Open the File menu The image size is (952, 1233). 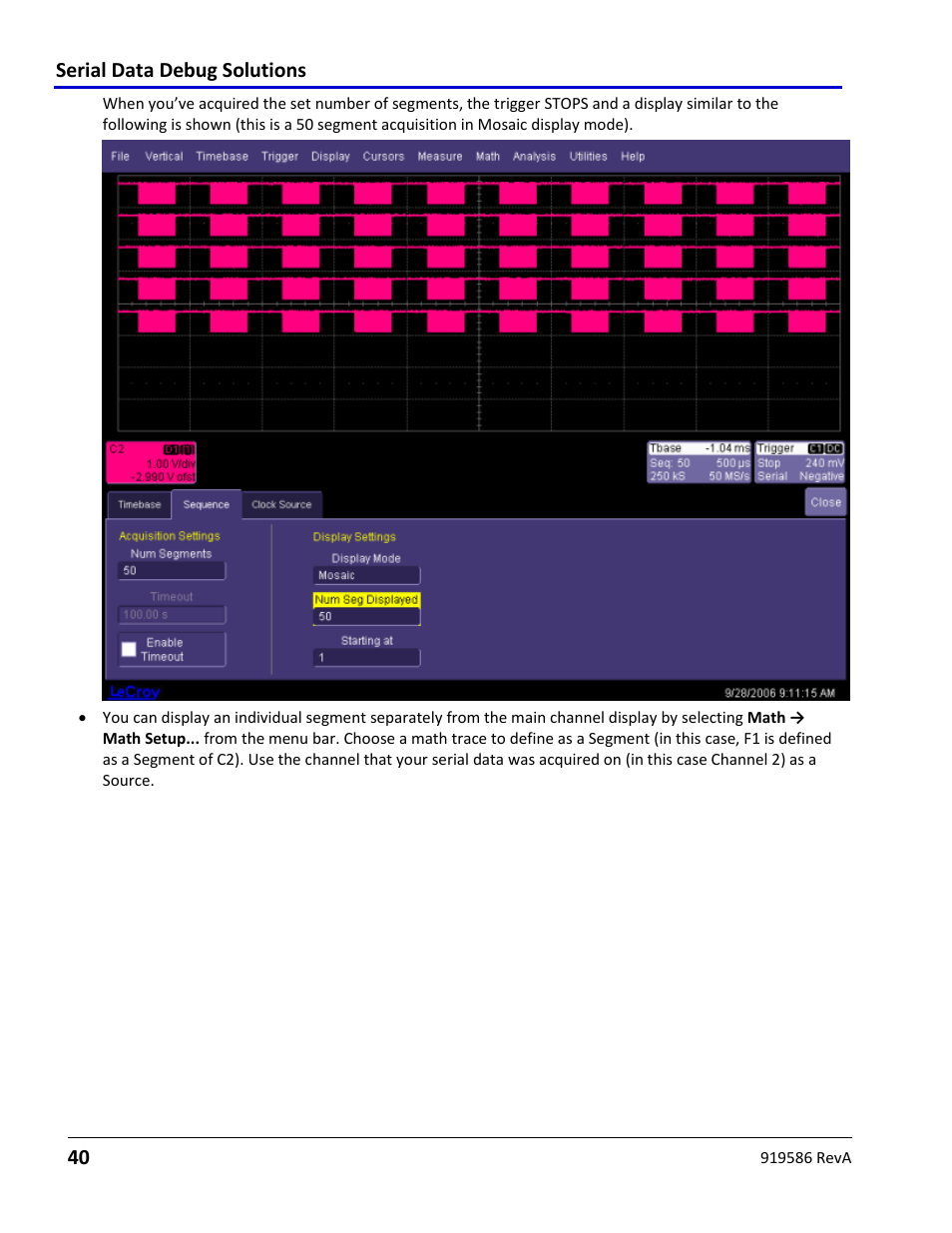[120, 157]
